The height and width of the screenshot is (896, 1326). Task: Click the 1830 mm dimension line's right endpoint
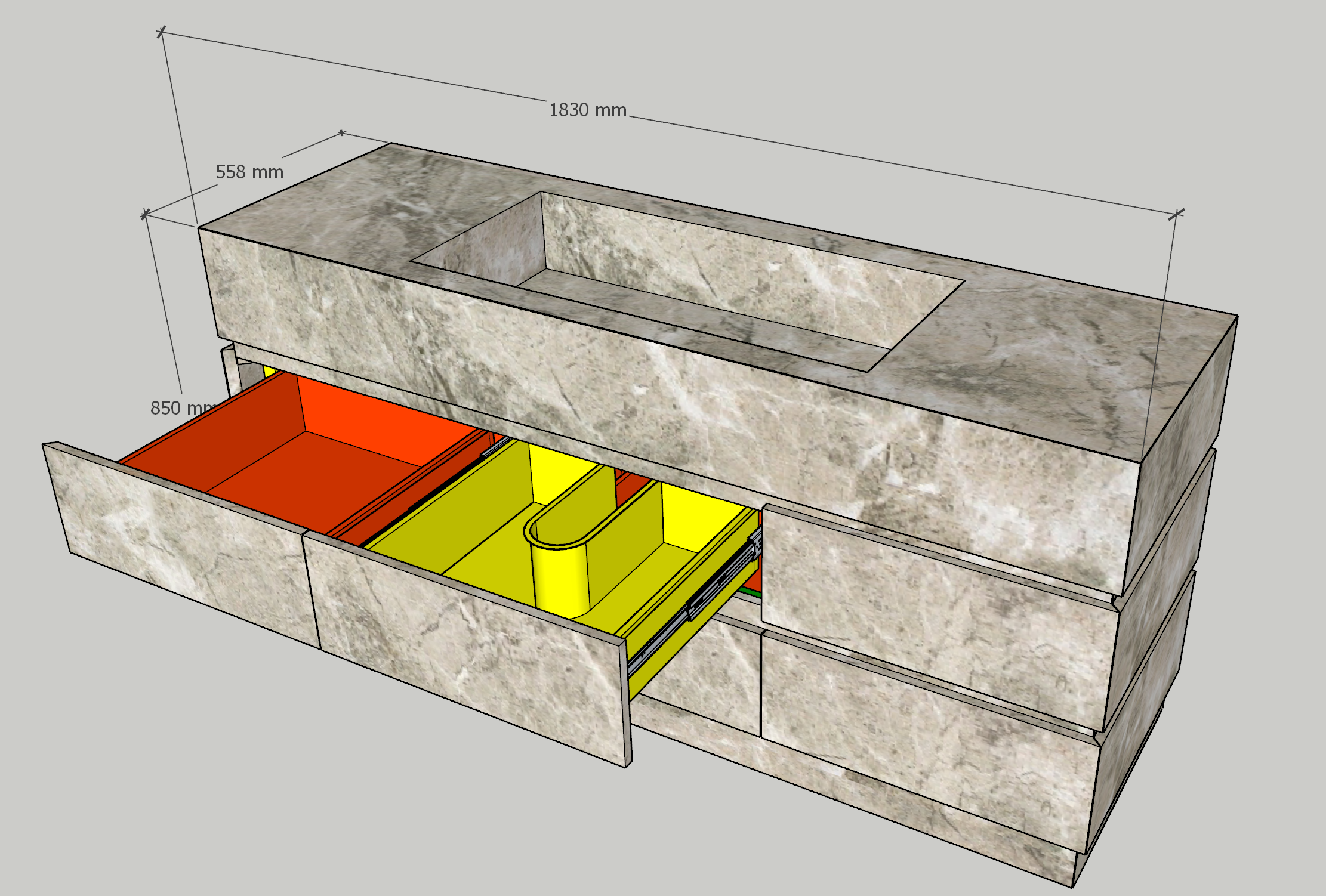(1176, 214)
